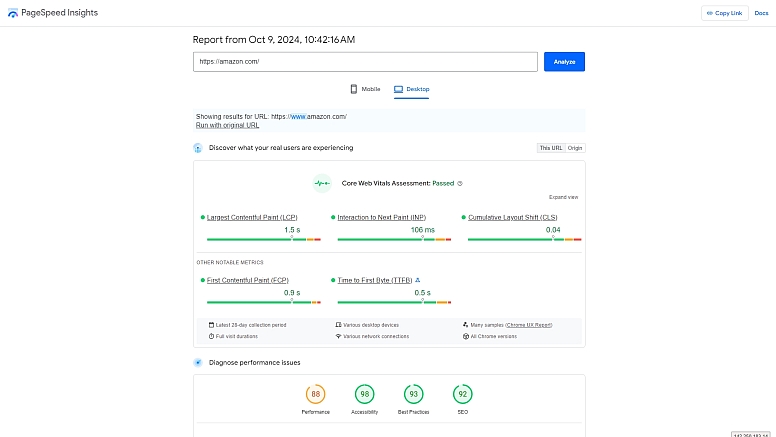Click the wifi icon for network connections

[339, 336]
